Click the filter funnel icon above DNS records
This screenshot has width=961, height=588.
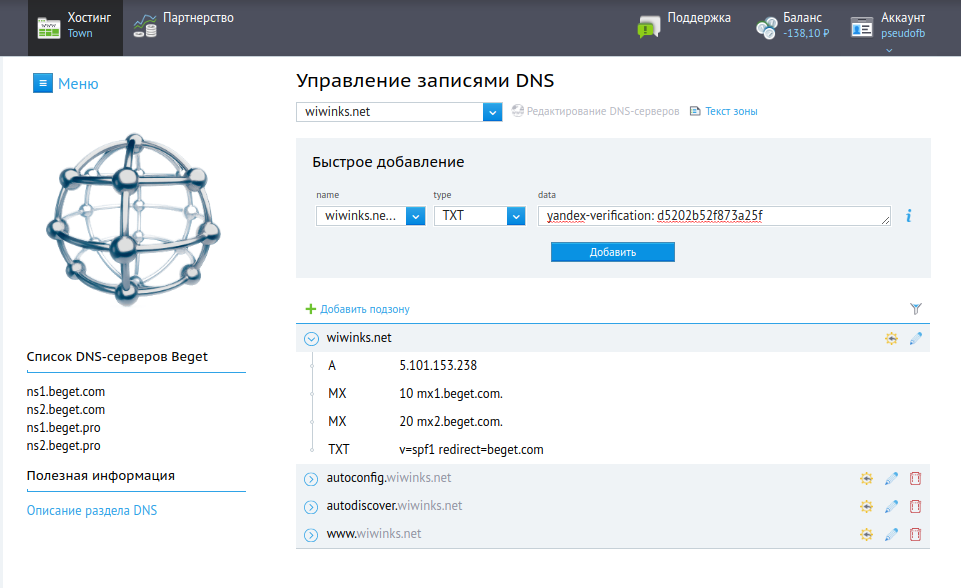coord(915,309)
